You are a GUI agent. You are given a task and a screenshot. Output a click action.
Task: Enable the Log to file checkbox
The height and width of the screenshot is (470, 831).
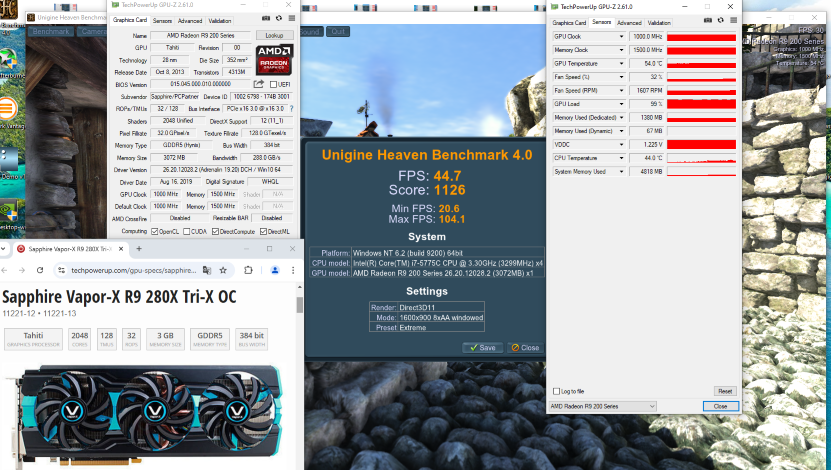(556, 391)
